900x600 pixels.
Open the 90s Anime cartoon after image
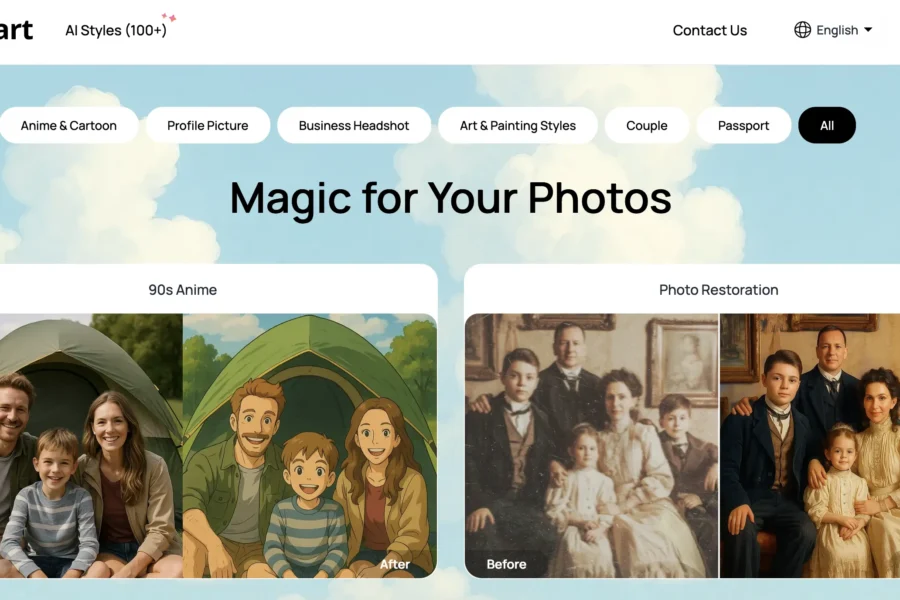(310, 446)
